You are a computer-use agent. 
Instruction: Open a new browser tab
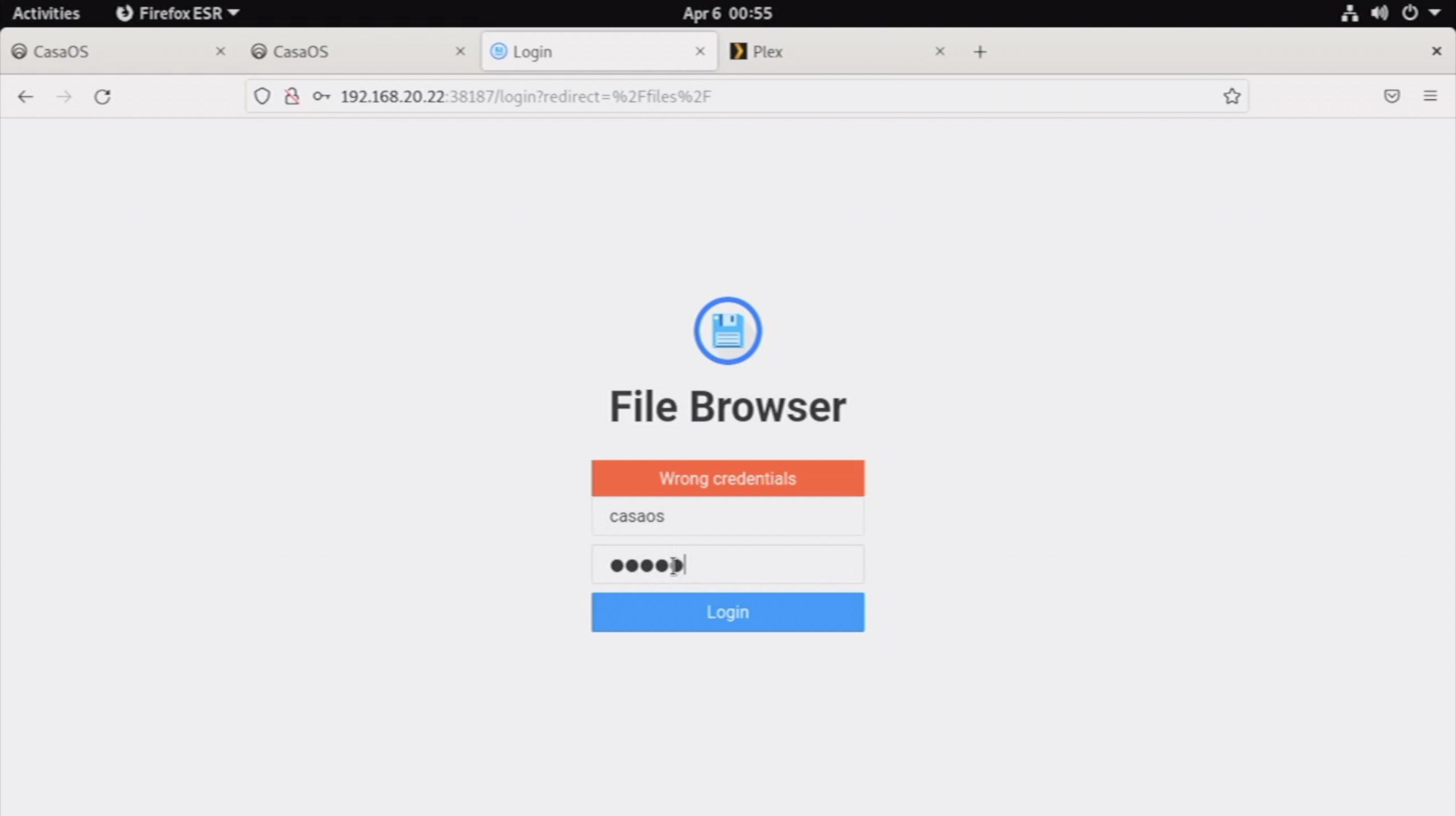pyautogui.click(x=980, y=52)
